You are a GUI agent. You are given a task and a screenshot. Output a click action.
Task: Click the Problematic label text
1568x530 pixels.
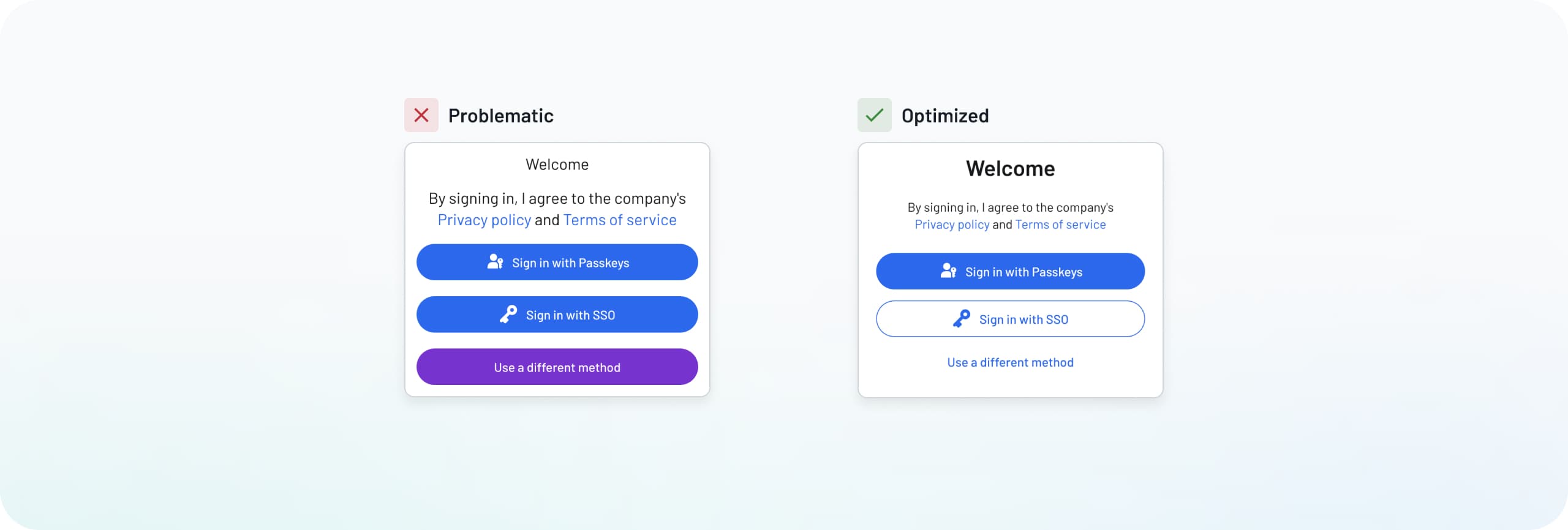click(x=501, y=115)
